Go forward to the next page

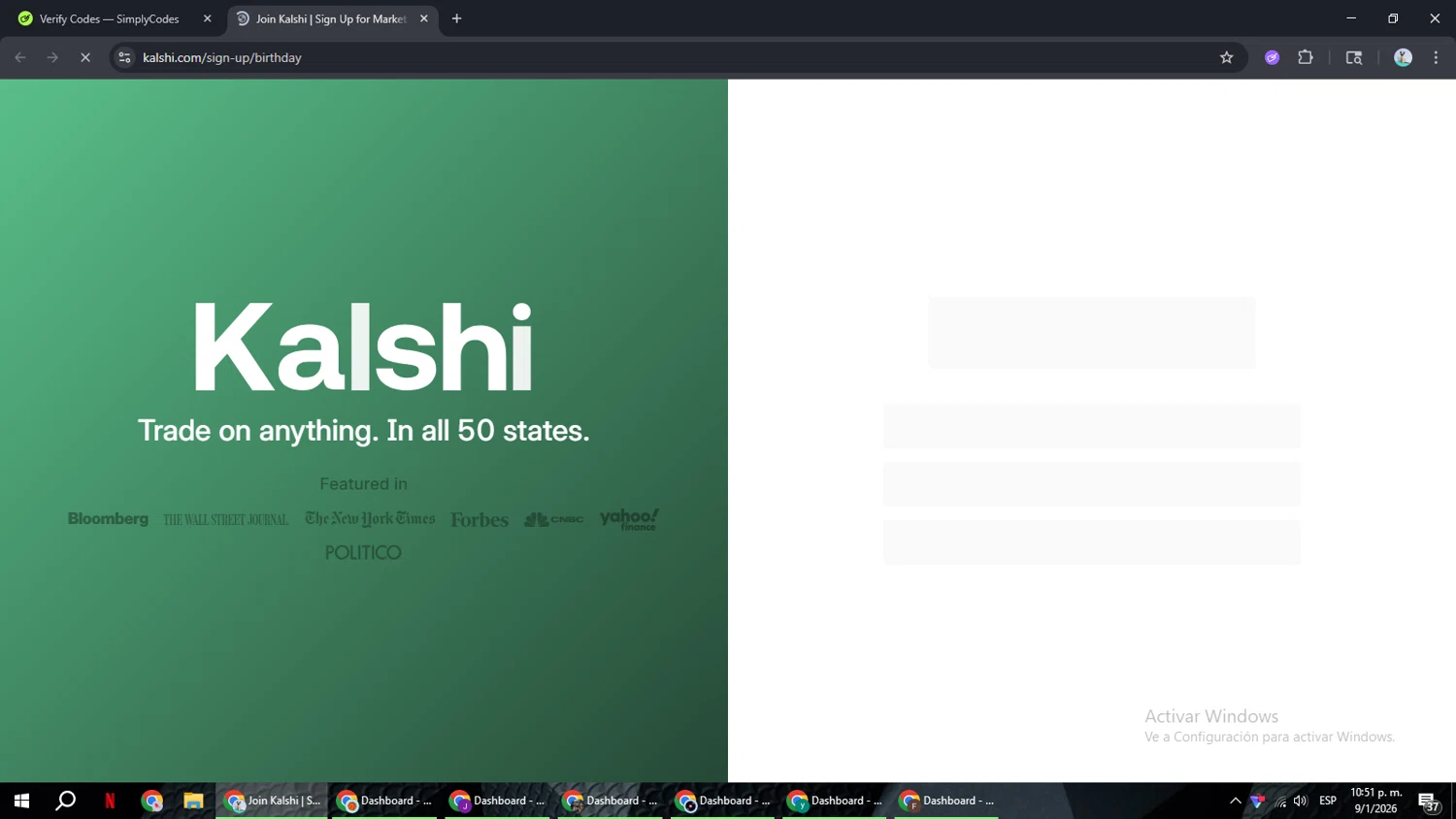point(52,57)
